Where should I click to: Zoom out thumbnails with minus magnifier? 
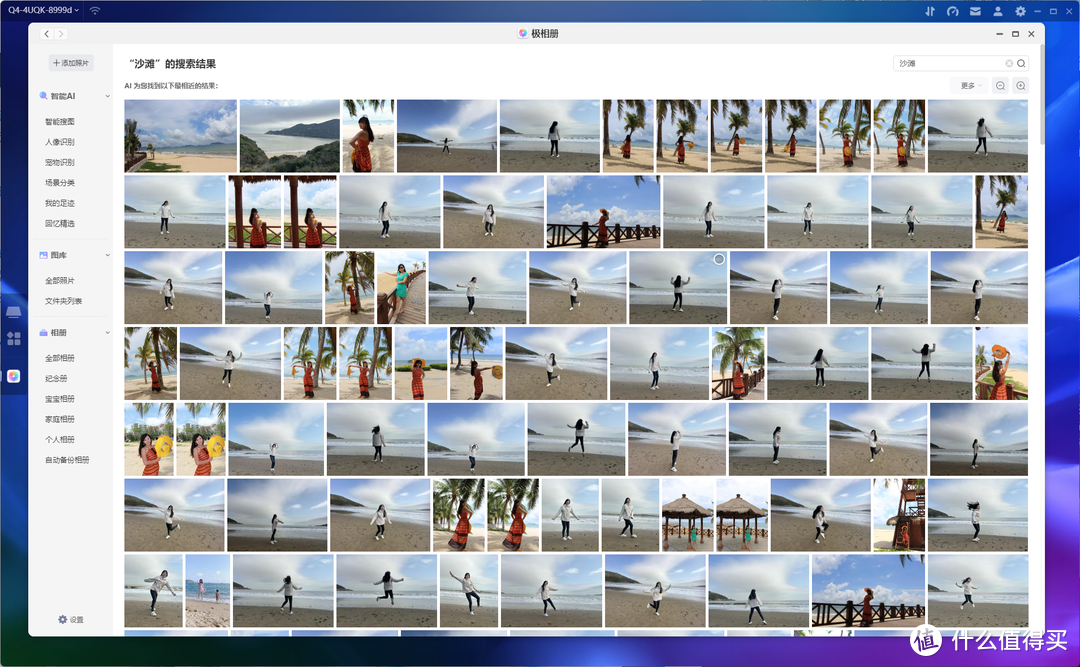[x=1000, y=86]
